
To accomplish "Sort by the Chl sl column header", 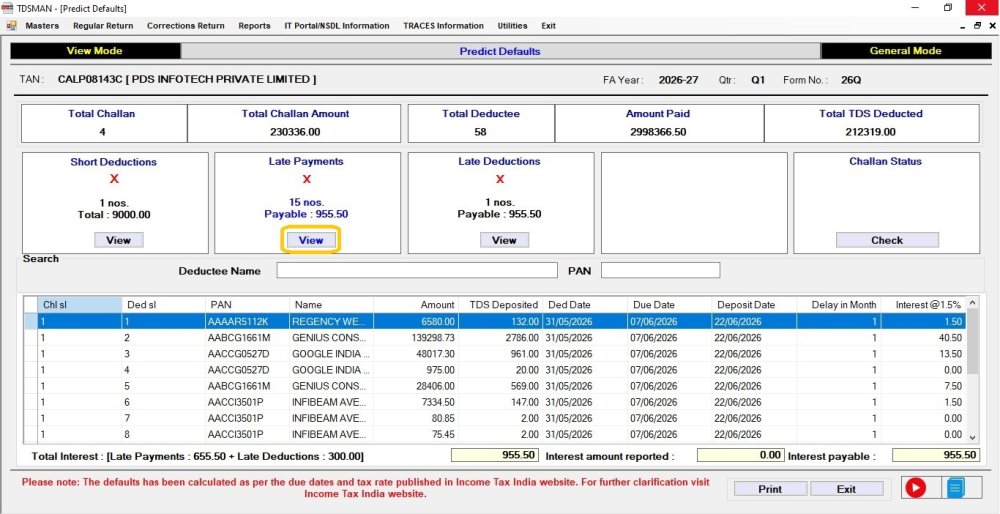I will pyautogui.click(x=80, y=305).
